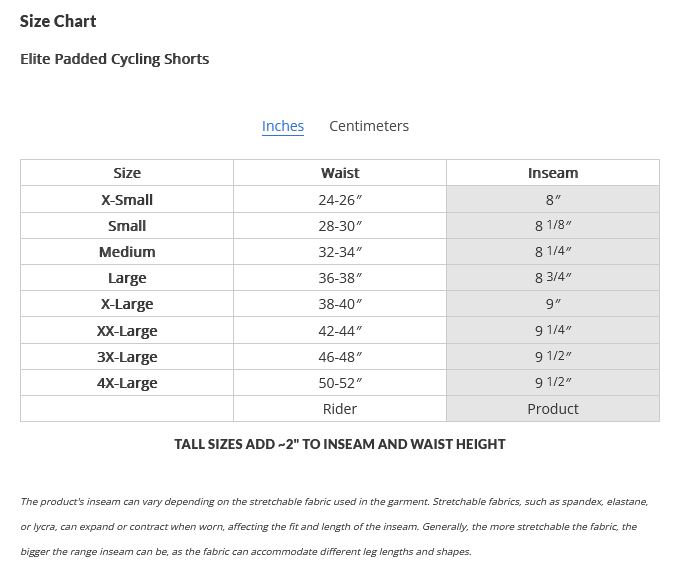Click the Rider footer cell
The width and height of the screenshot is (684, 580).
coord(340,409)
